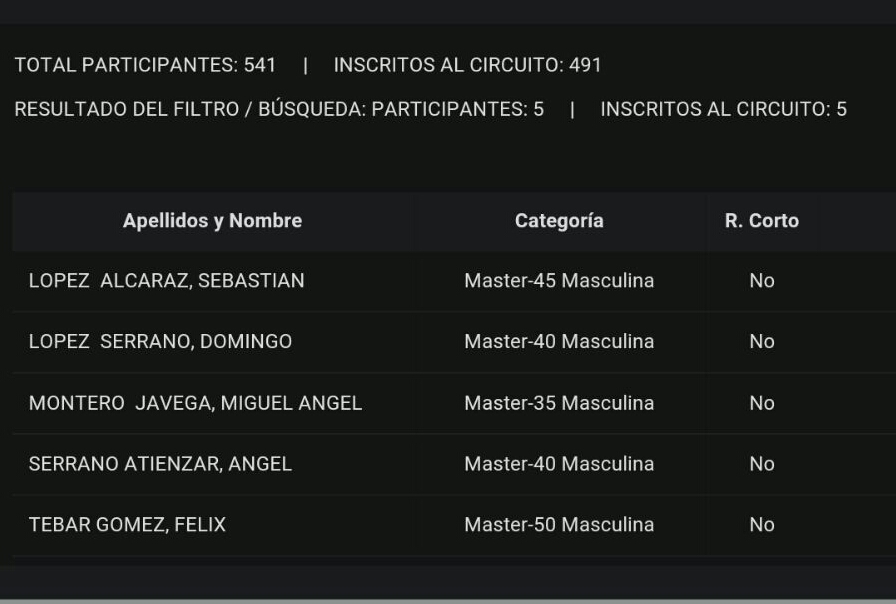Click Master-35 Masculina category cell
The height and width of the screenshot is (604, 896).
[559, 403]
